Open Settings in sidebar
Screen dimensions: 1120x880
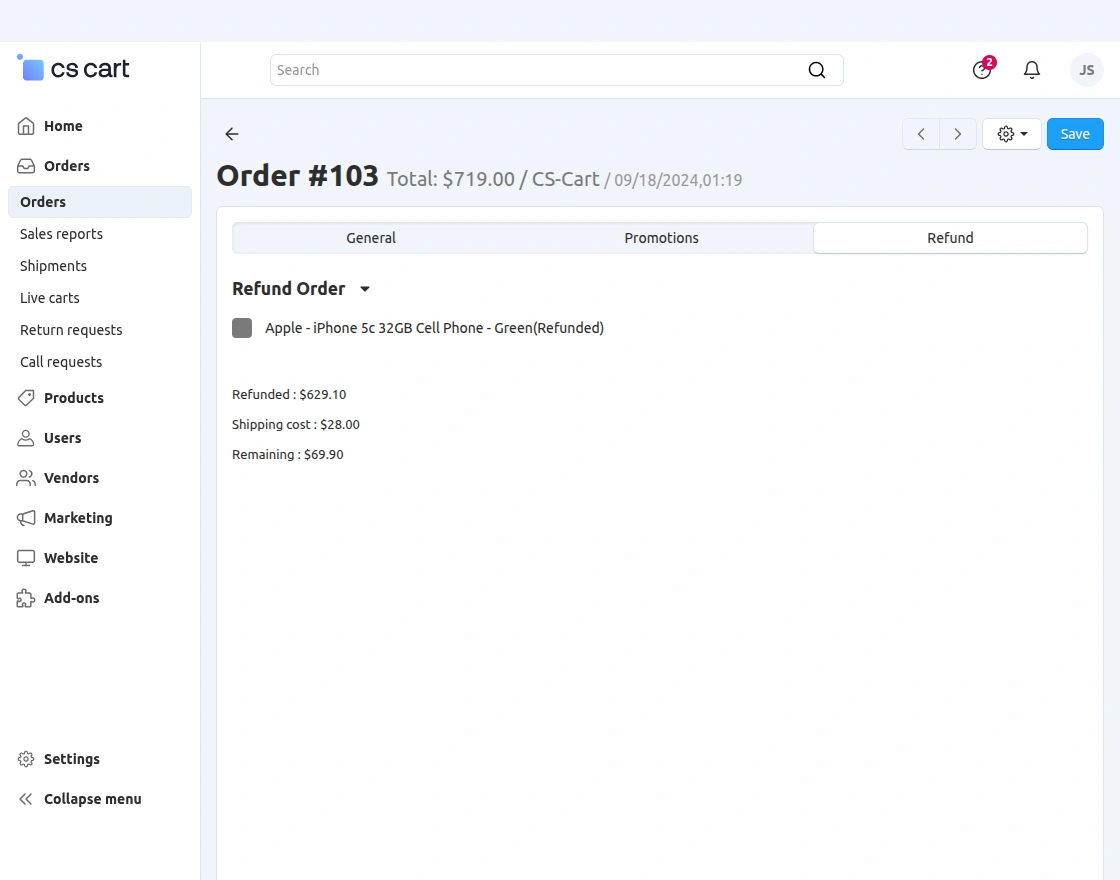click(x=72, y=759)
